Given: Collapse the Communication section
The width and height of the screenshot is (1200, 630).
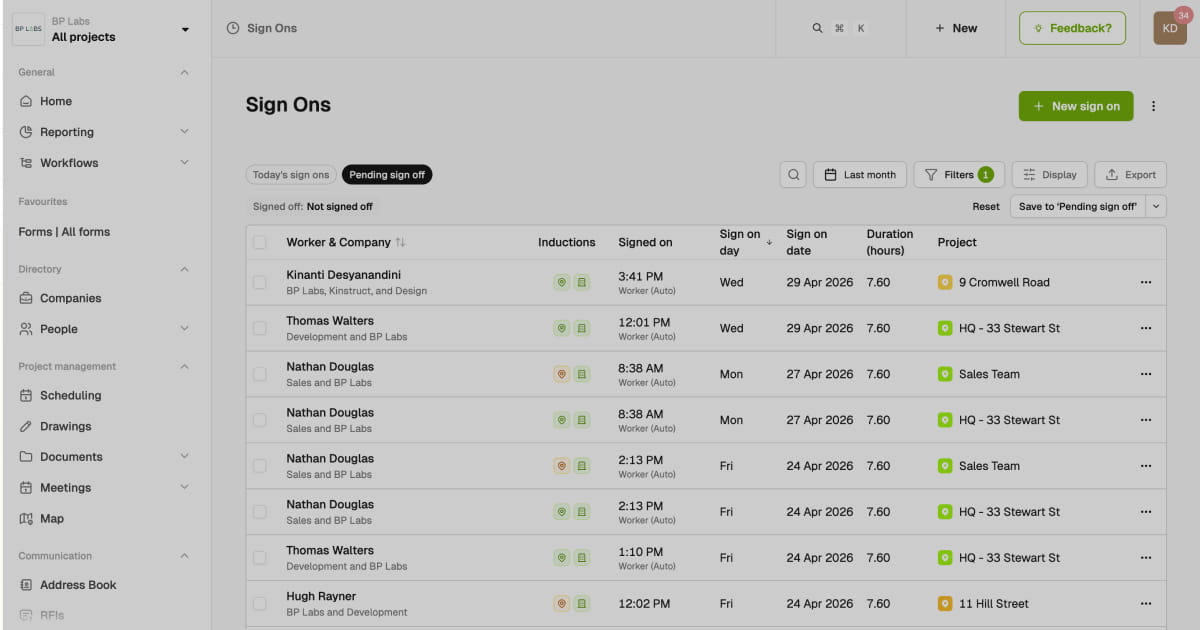Looking at the screenshot, I should tap(184, 556).
